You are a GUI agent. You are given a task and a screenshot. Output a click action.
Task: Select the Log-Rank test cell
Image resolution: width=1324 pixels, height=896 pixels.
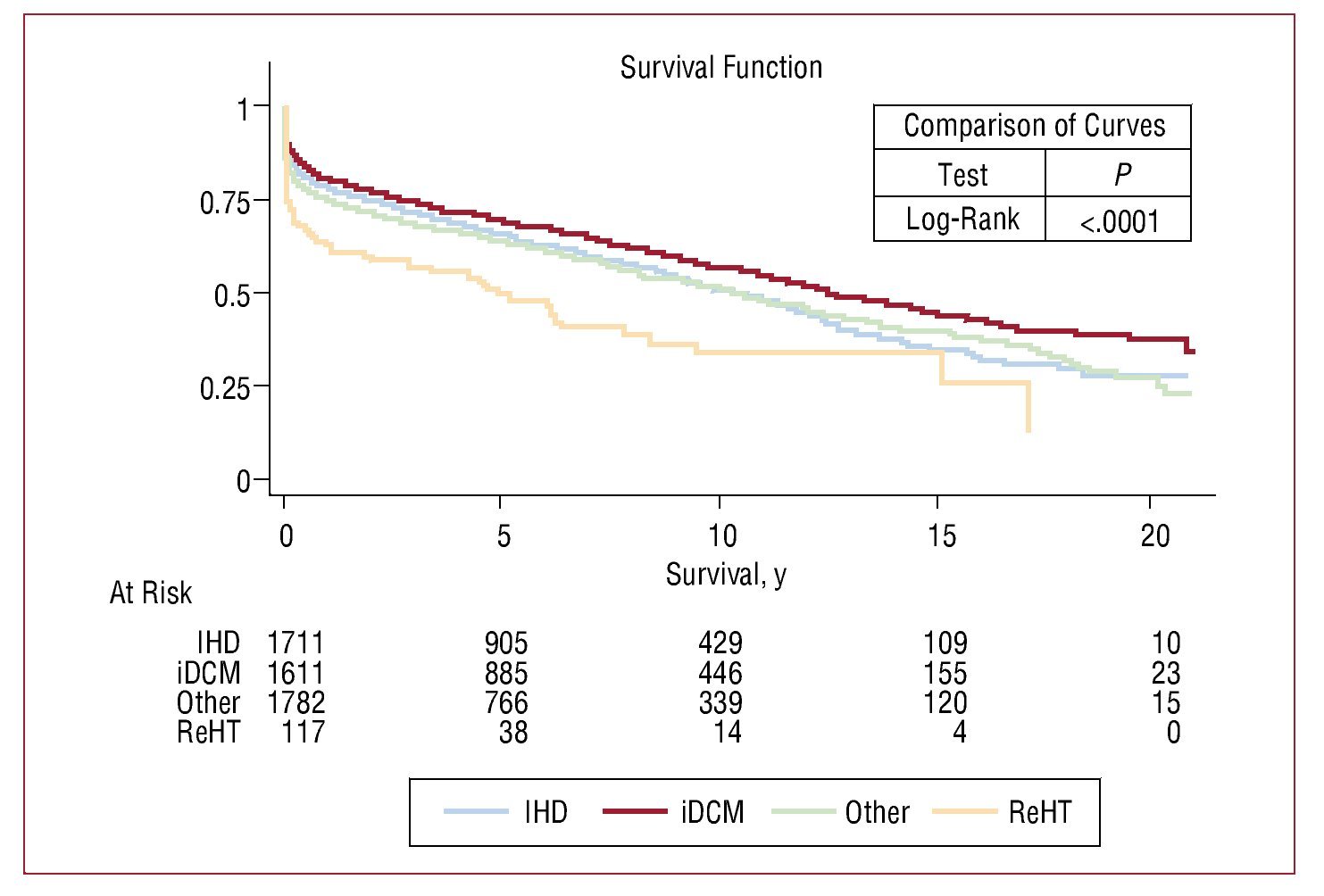(962, 219)
